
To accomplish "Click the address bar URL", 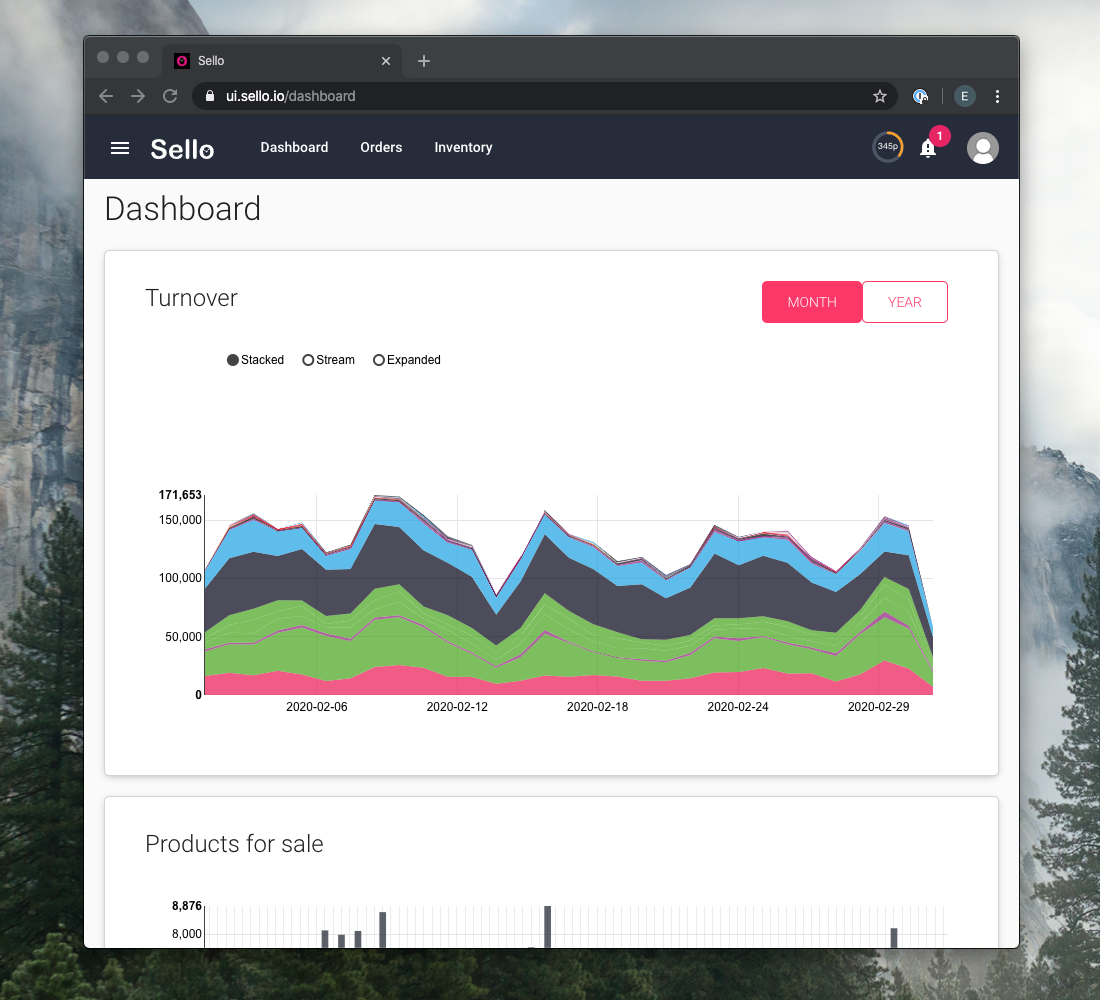I will tap(290, 96).
